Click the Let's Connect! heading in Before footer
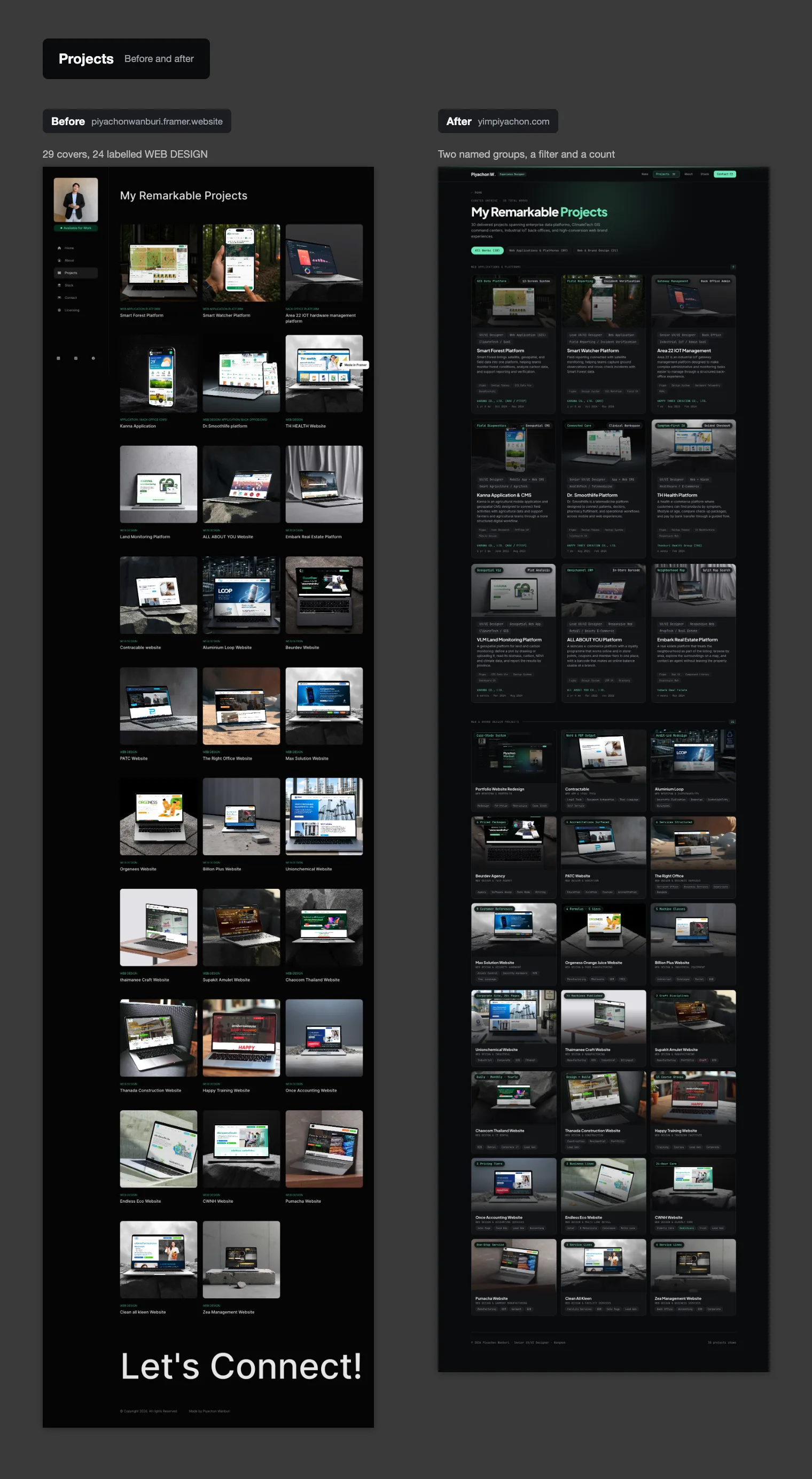The image size is (812, 1479). (x=241, y=1366)
